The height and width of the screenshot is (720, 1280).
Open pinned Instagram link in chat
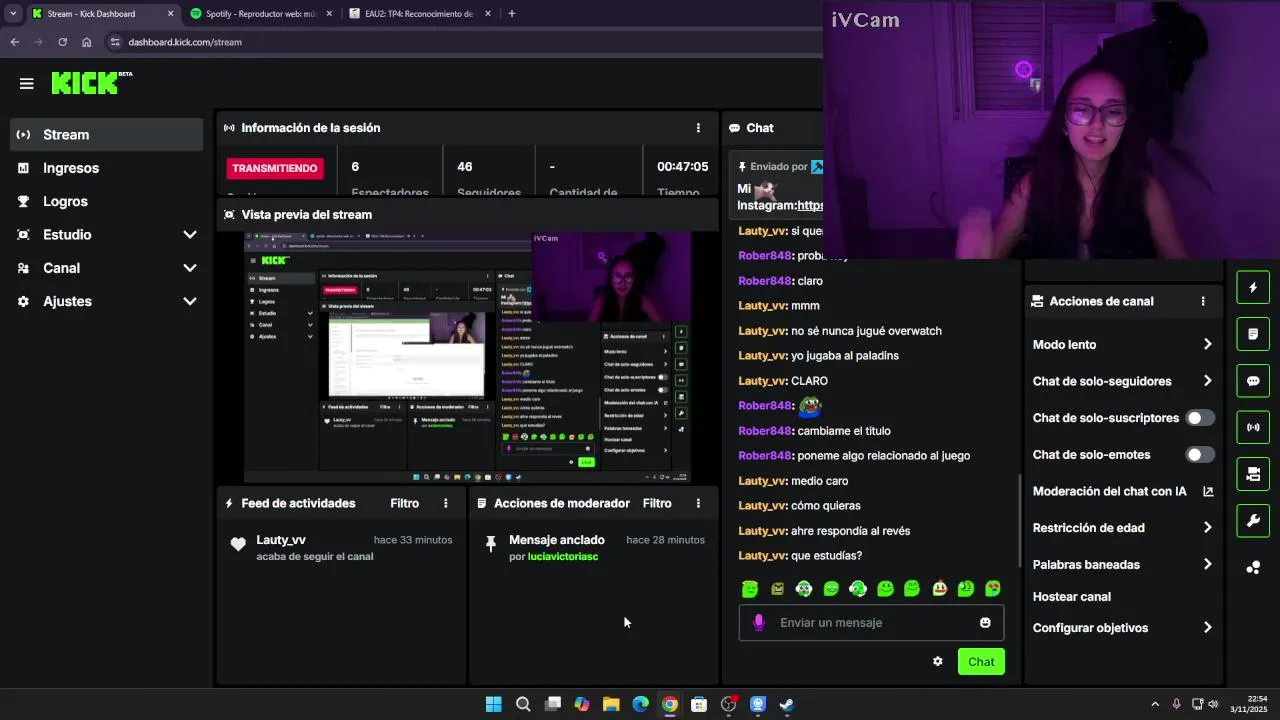tap(810, 205)
